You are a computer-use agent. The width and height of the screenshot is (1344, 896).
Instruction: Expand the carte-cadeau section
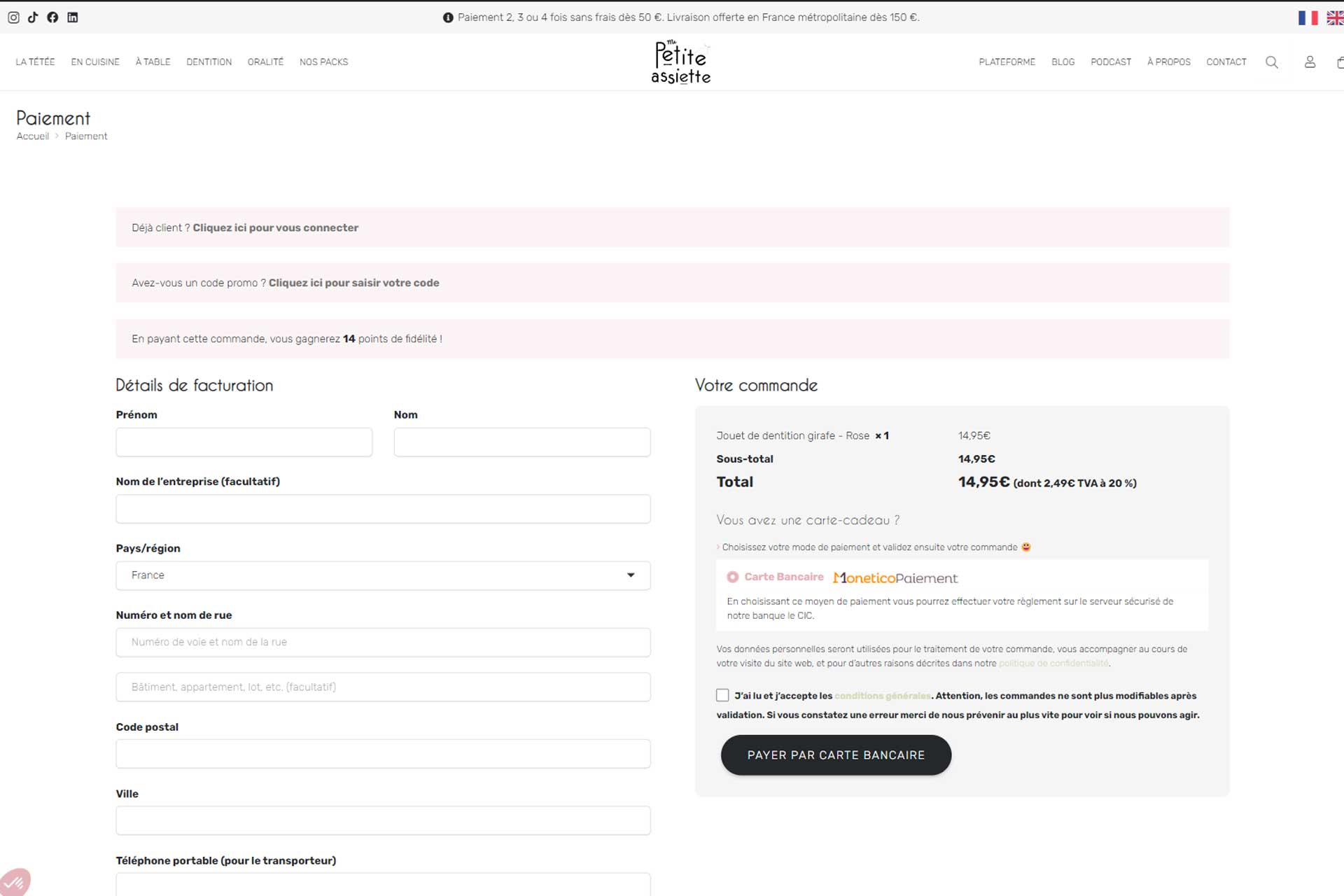[x=807, y=520]
